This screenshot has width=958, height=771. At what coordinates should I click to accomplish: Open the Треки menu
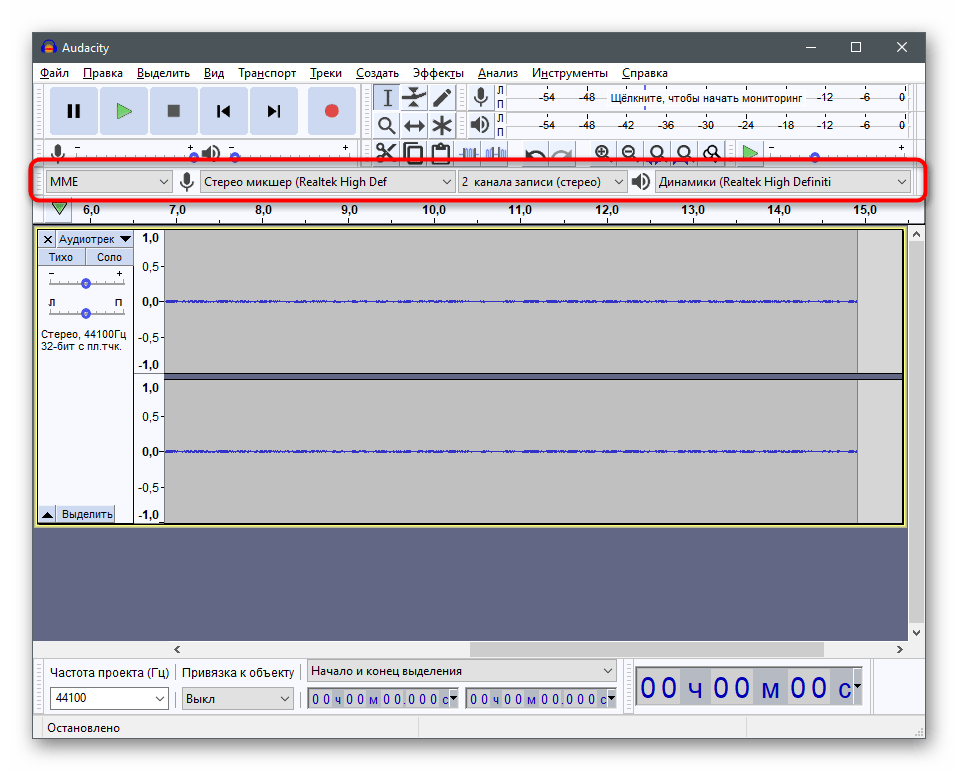(x=326, y=73)
